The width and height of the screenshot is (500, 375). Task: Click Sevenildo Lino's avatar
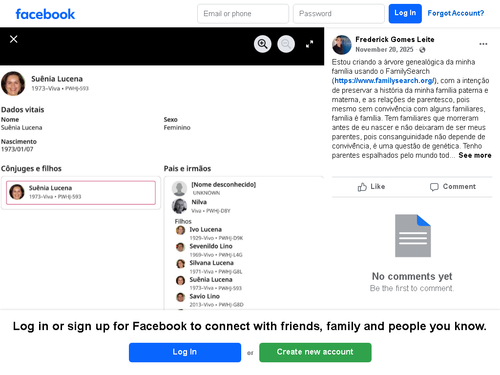180,247
